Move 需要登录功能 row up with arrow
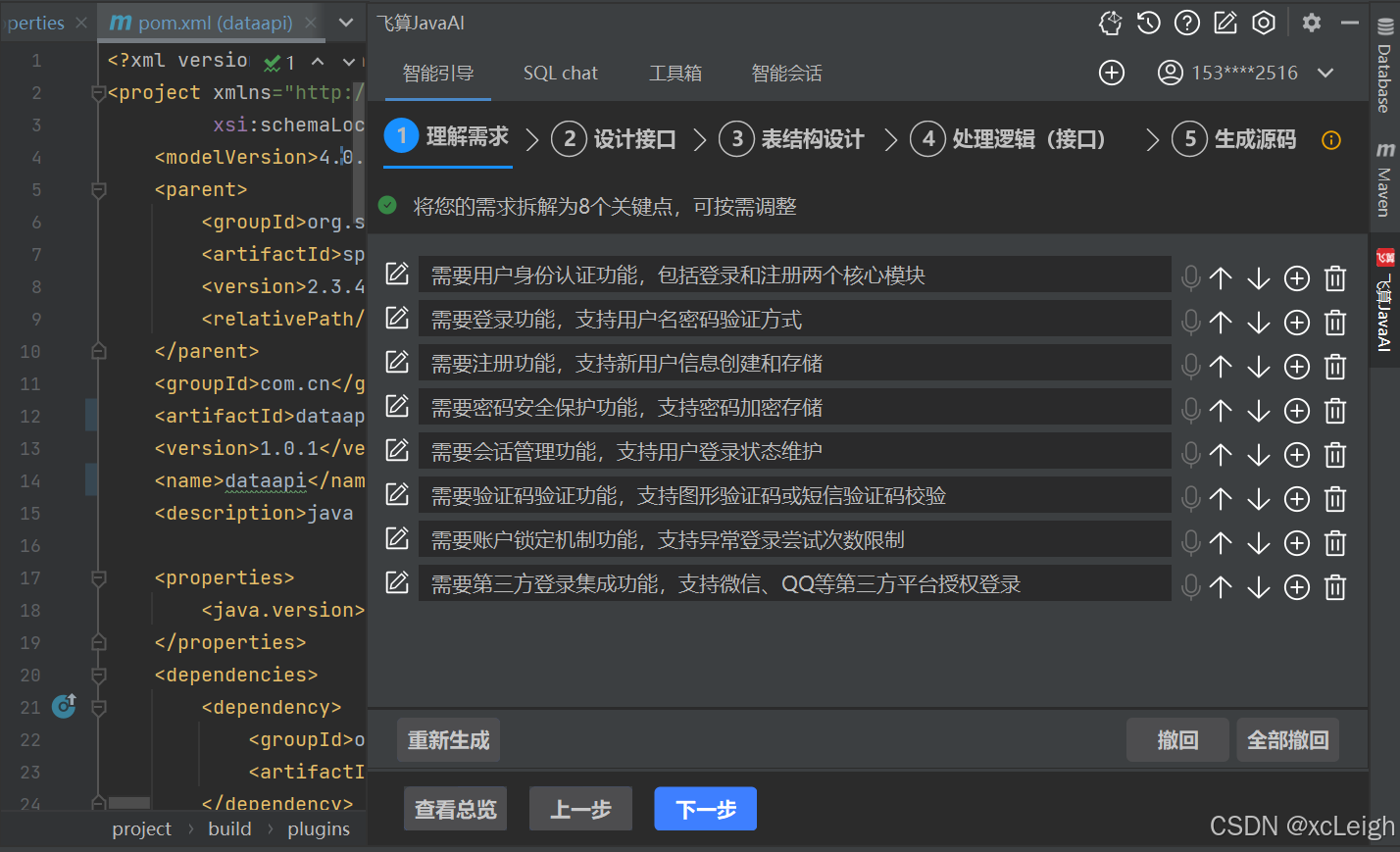The image size is (1400, 852). [1221, 323]
